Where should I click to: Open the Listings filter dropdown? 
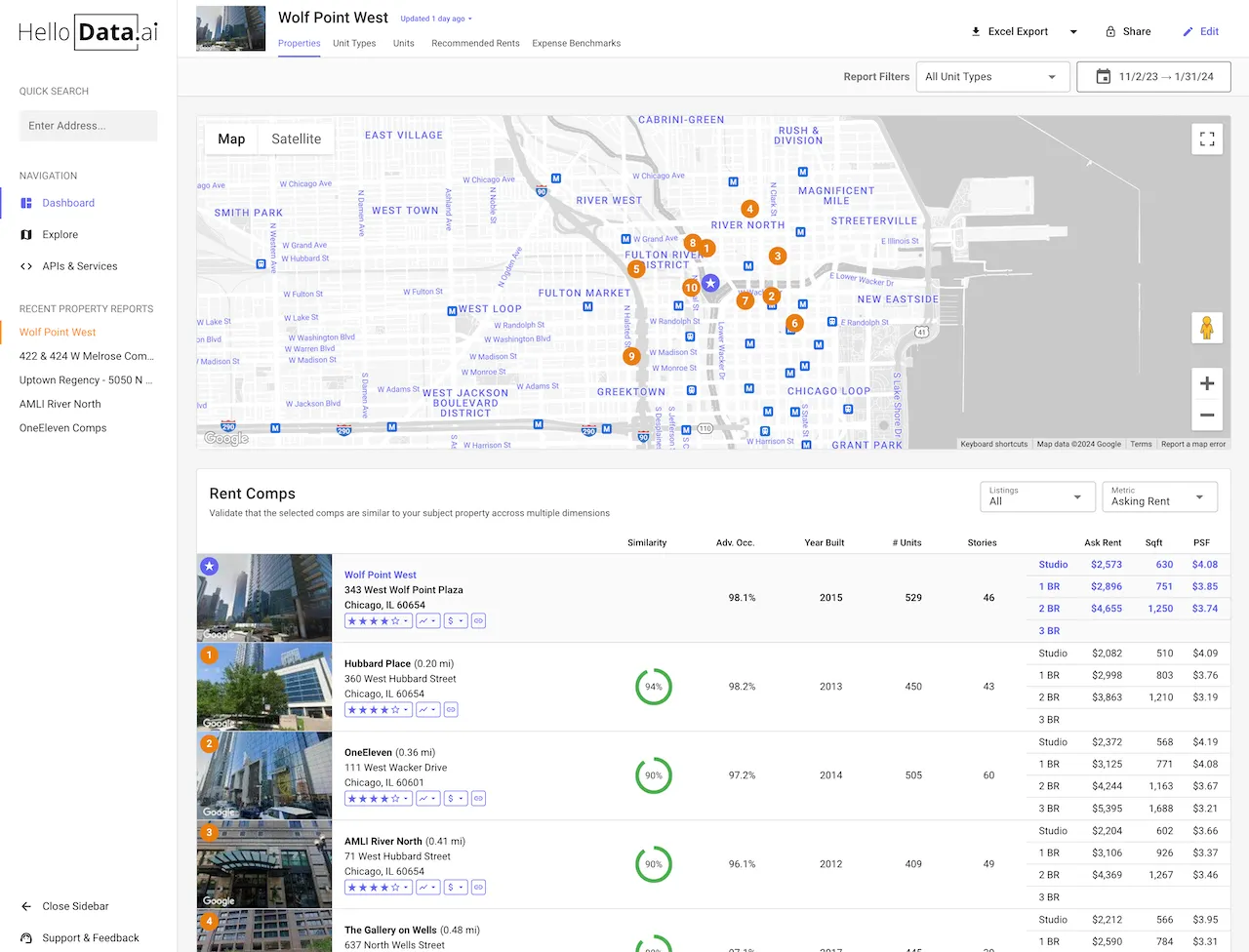(x=1037, y=496)
